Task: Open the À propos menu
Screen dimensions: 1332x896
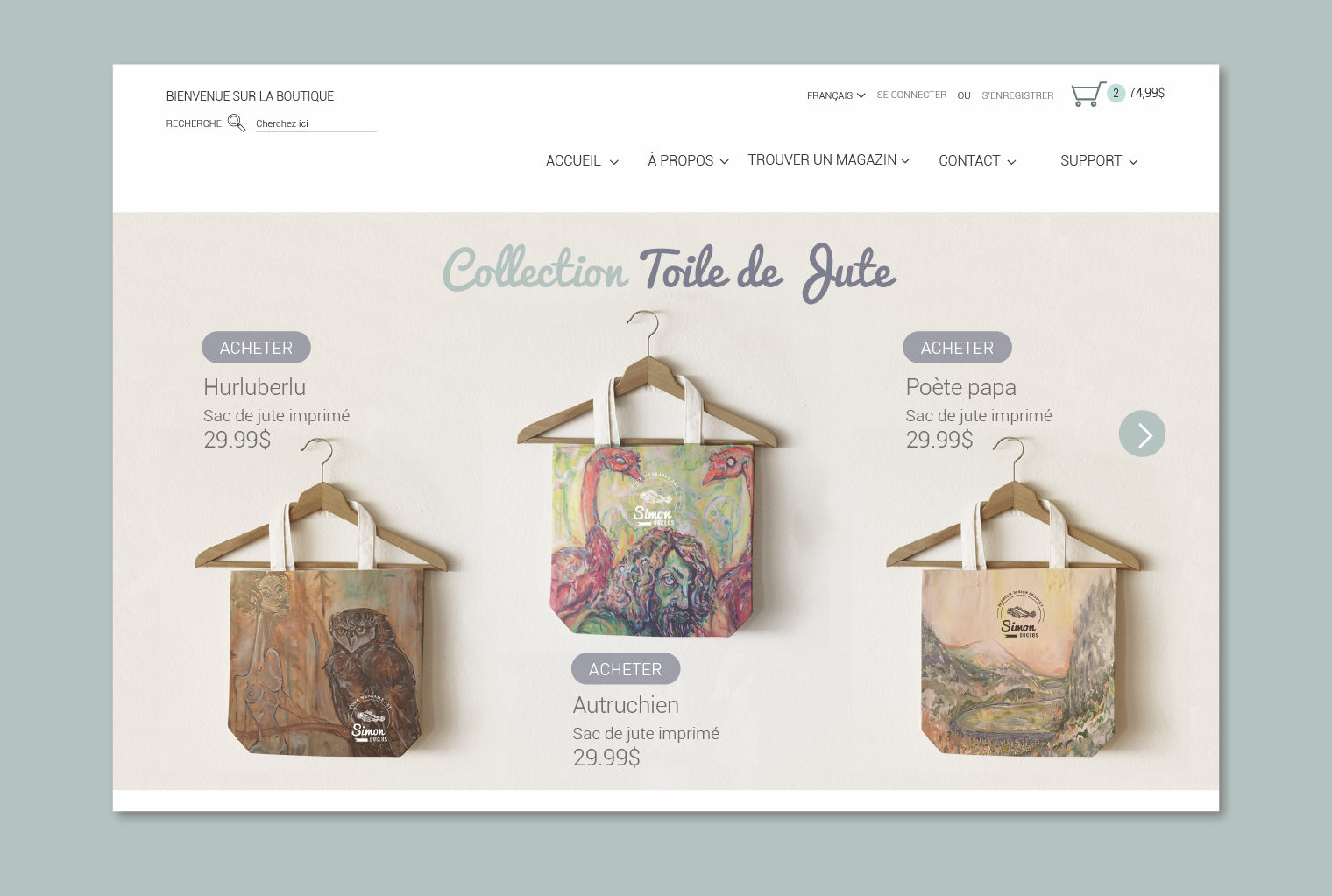Action: (x=689, y=160)
